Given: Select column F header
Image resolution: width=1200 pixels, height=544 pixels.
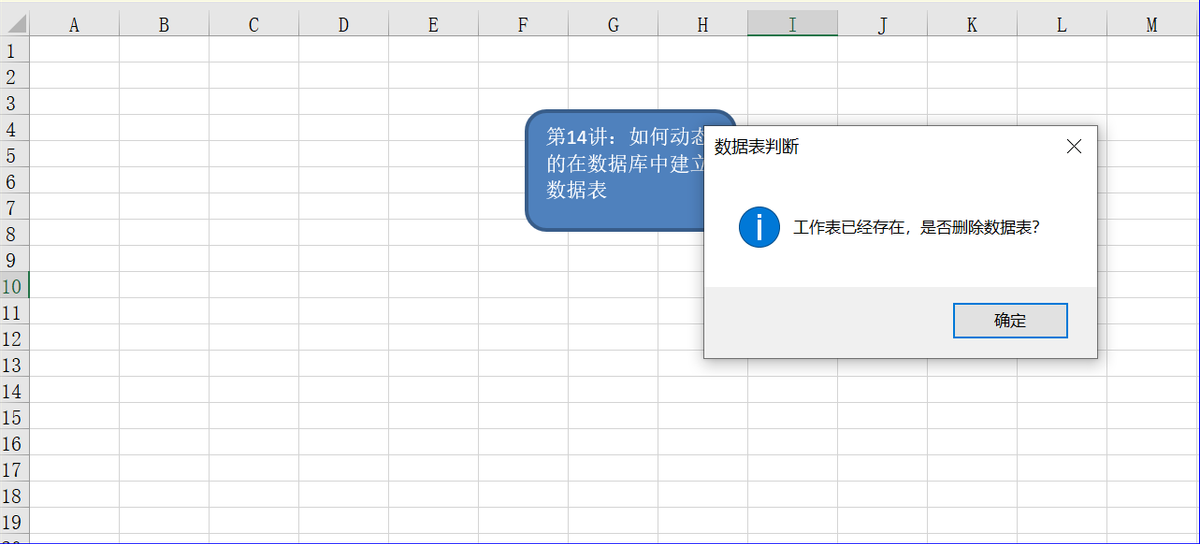Looking at the screenshot, I should click(x=523, y=24).
